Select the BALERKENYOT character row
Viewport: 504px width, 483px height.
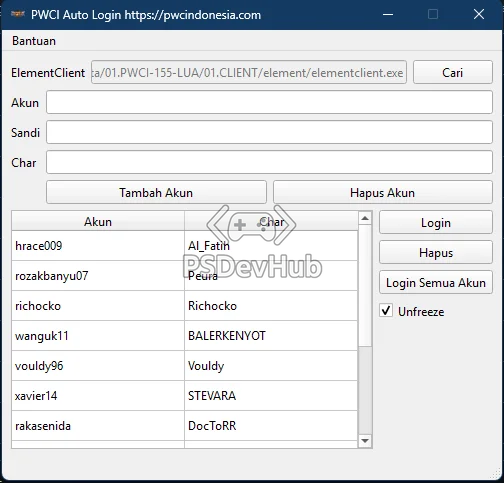tap(184, 336)
